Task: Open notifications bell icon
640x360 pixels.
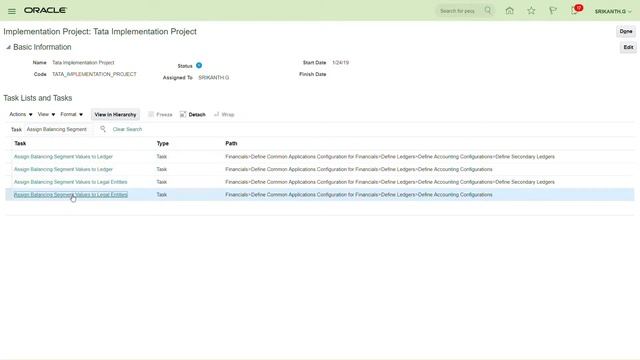Action: click(575, 11)
